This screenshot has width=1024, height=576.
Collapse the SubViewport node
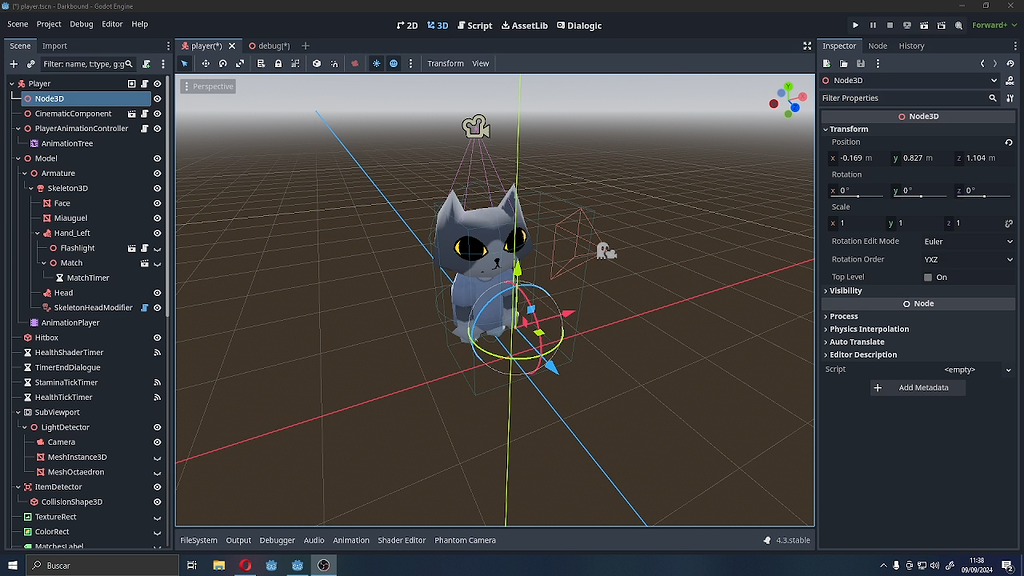click(18, 412)
